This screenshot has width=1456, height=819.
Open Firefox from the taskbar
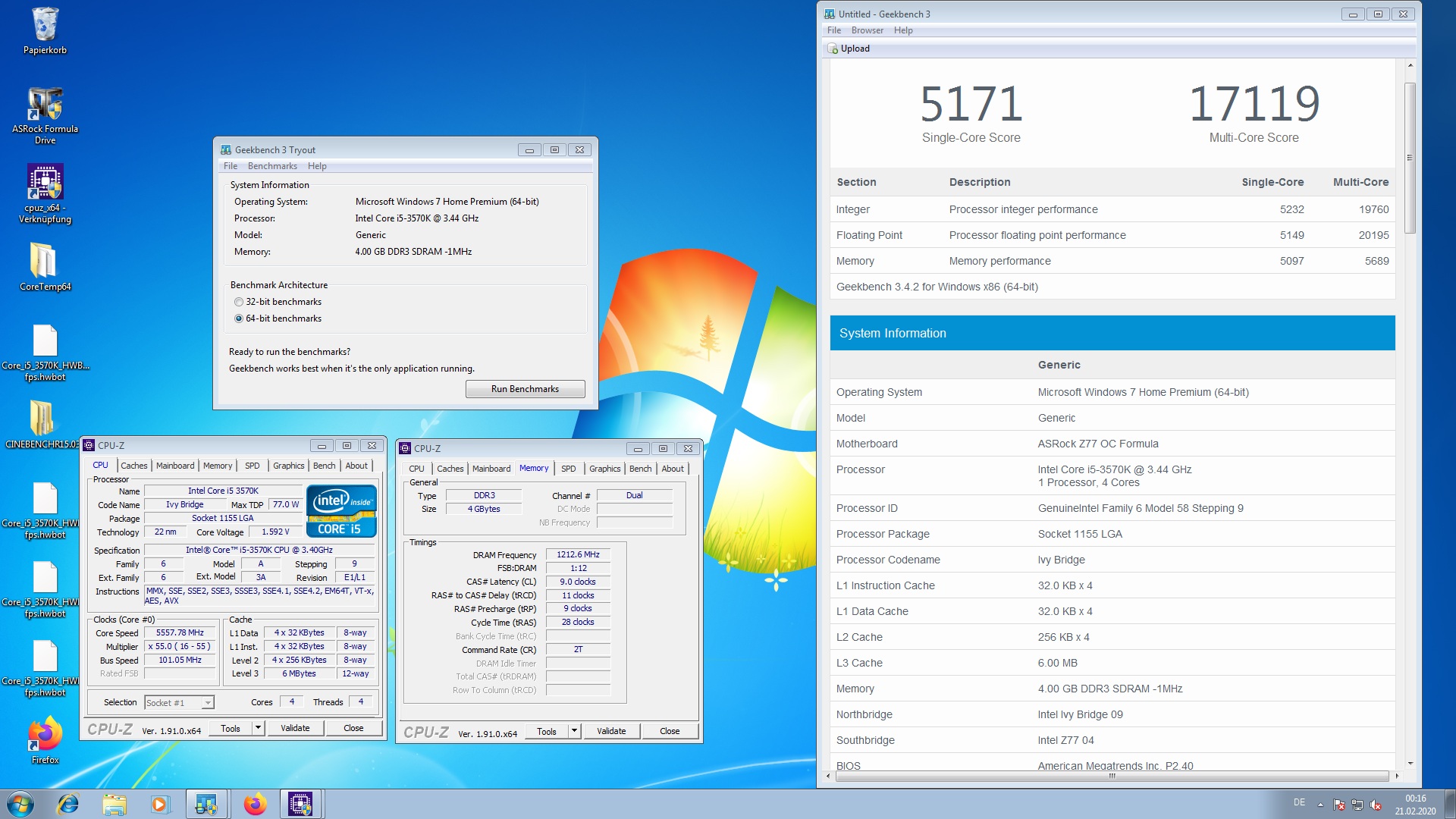255,804
